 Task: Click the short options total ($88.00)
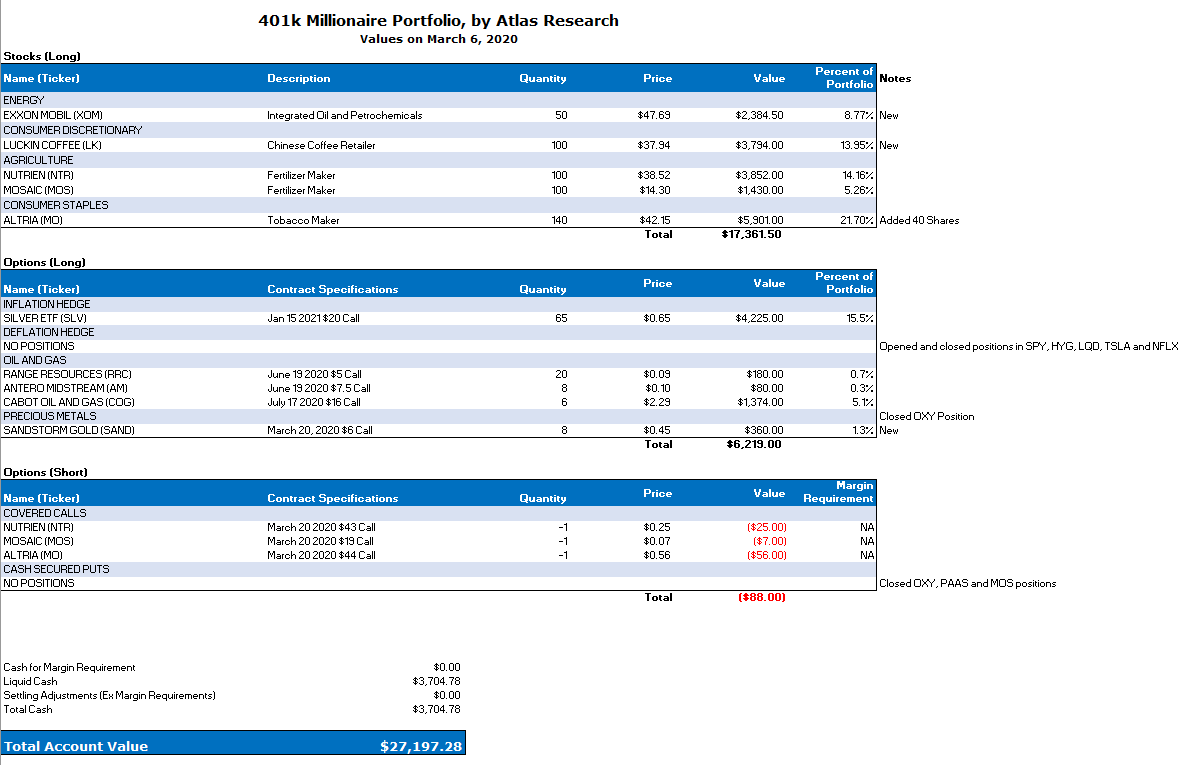[x=761, y=597]
